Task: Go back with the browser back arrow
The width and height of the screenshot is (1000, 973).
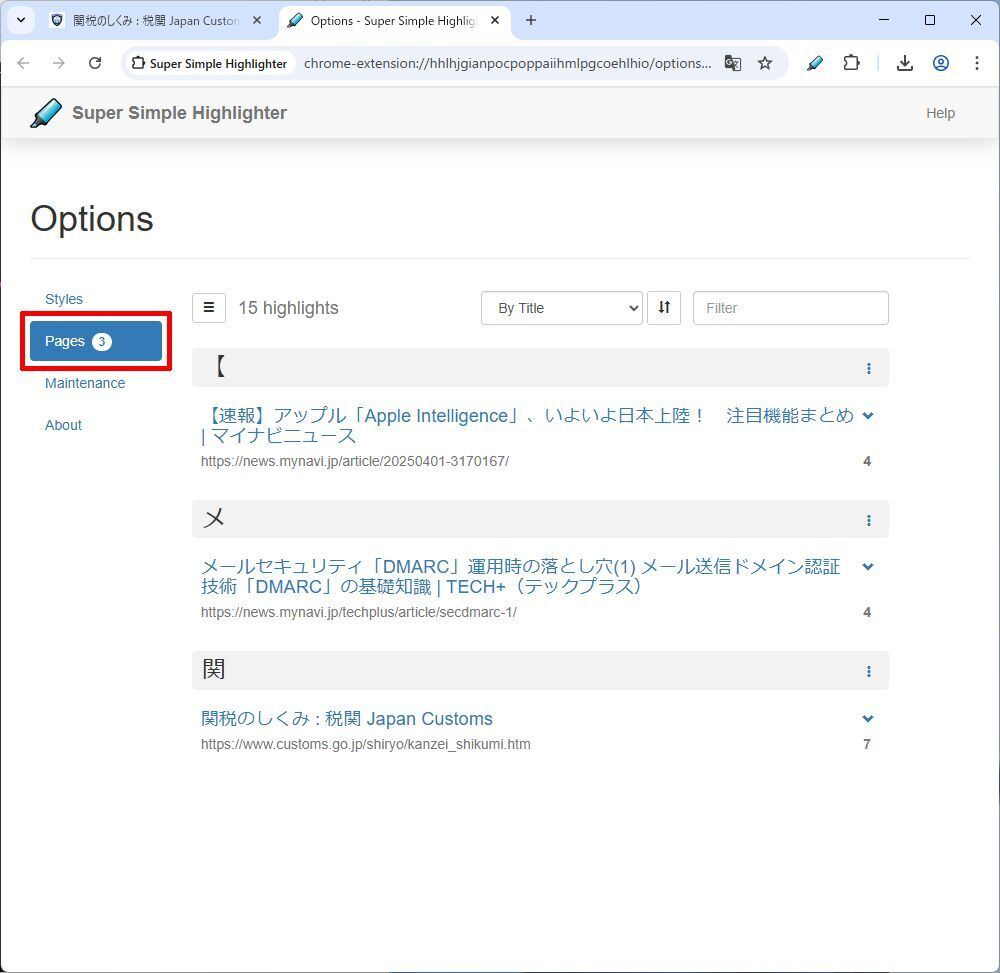Action: pyautogui.click(x=24, y=63)
